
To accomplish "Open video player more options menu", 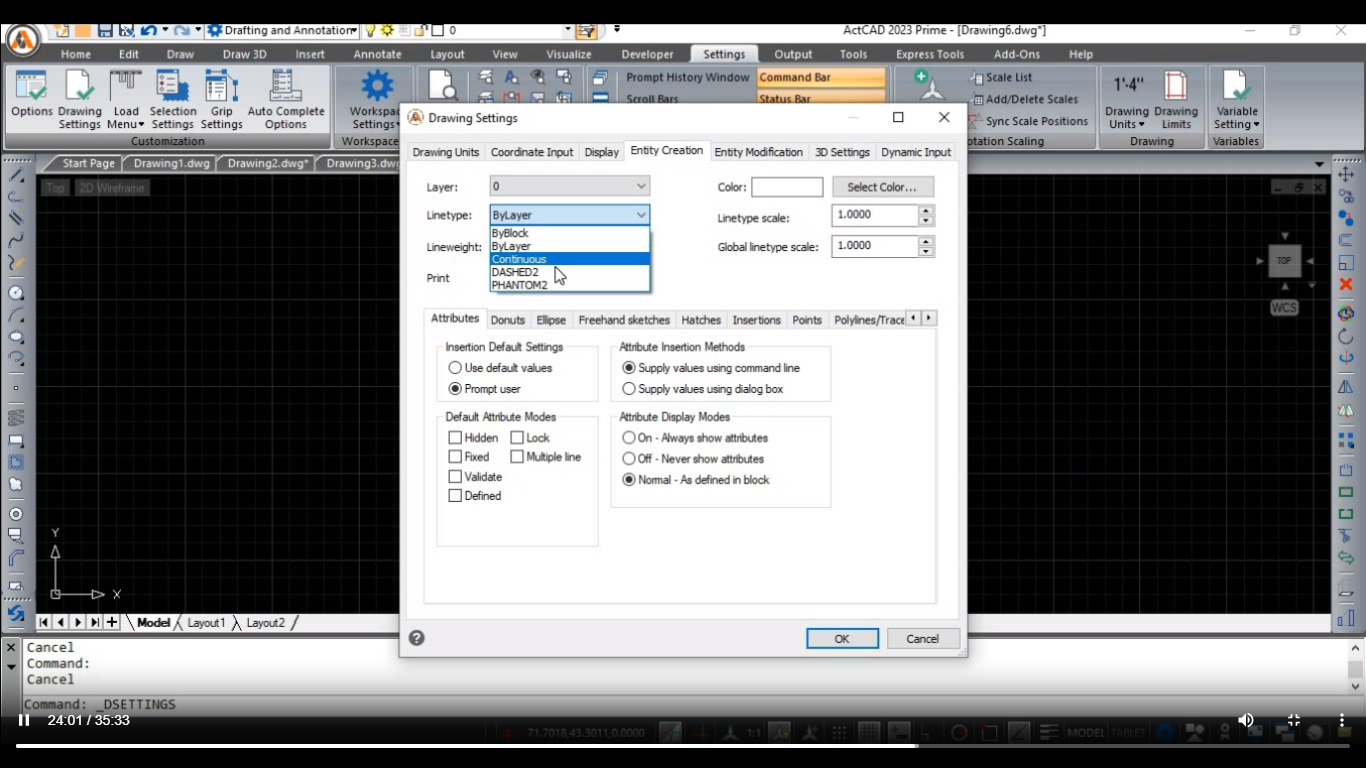I will click(1341, 720).
